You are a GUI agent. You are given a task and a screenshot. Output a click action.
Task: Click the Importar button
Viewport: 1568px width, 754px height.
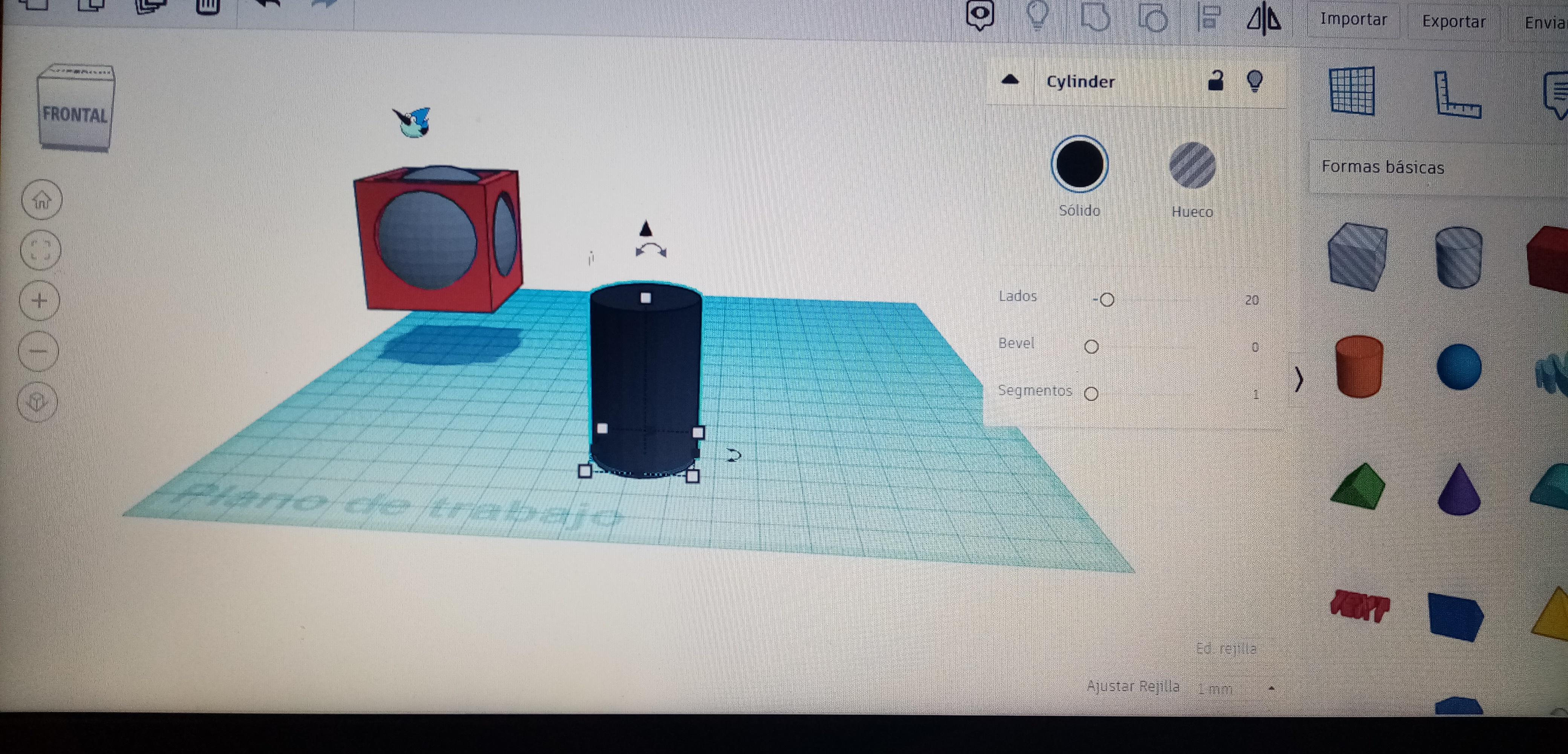coord(1353,20)
